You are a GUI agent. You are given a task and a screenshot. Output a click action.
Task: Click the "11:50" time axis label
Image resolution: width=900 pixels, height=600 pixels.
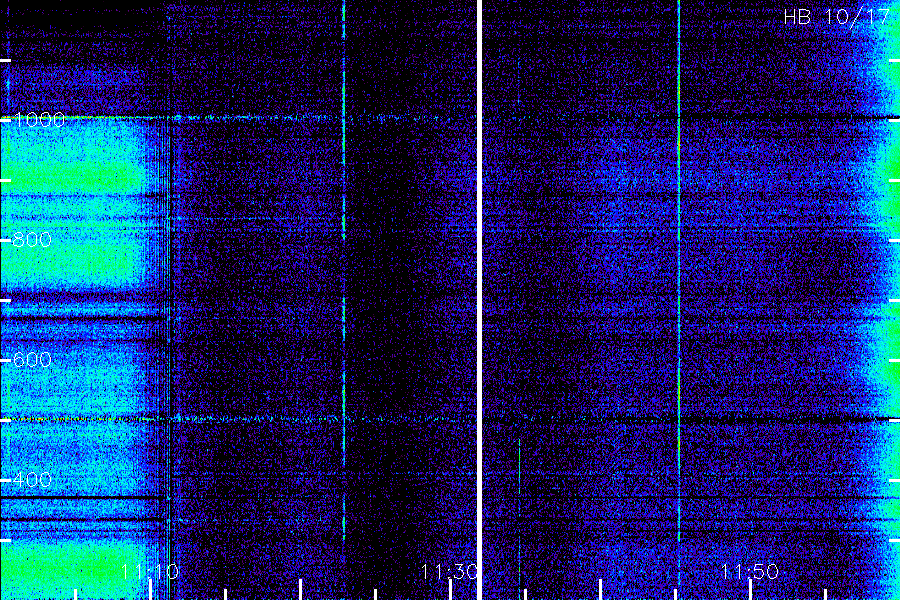coord(750,571)
